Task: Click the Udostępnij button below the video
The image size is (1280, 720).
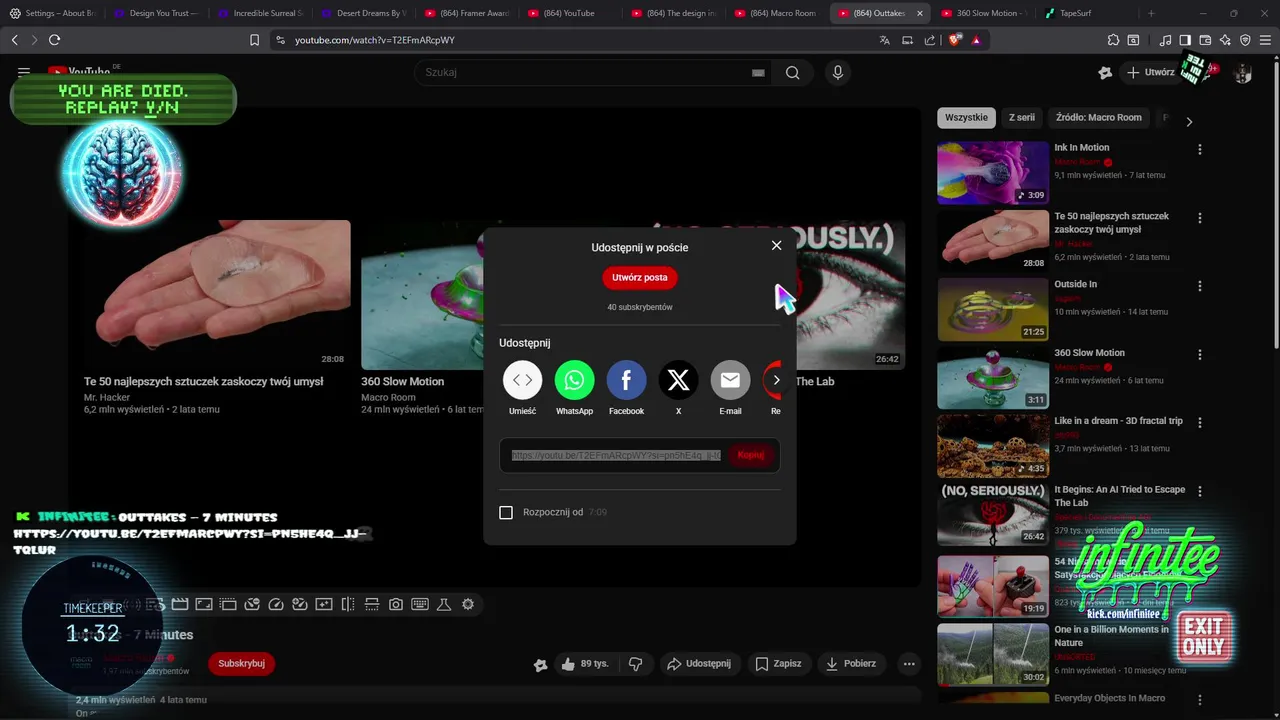Action: pos(699,663)
